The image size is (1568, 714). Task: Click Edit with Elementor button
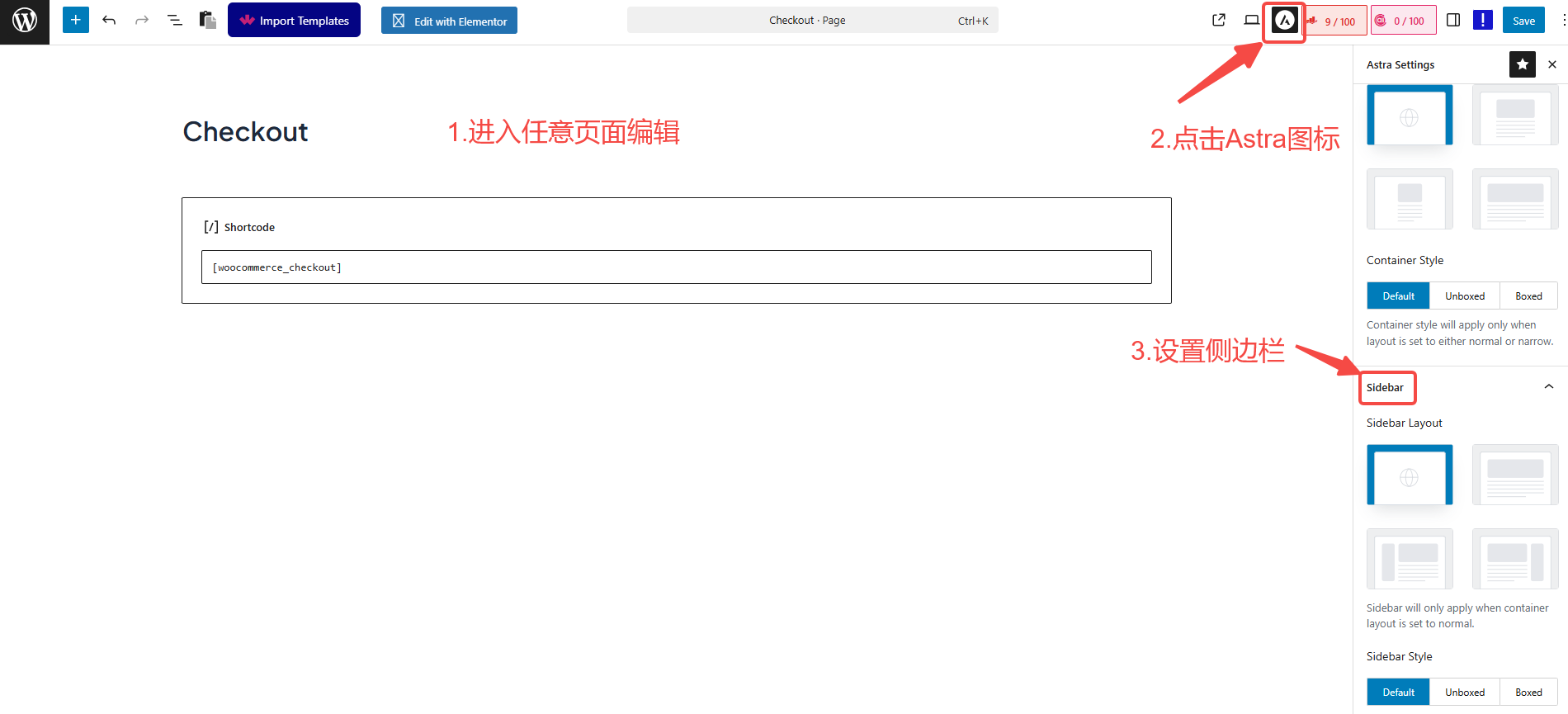pos(449,21)
